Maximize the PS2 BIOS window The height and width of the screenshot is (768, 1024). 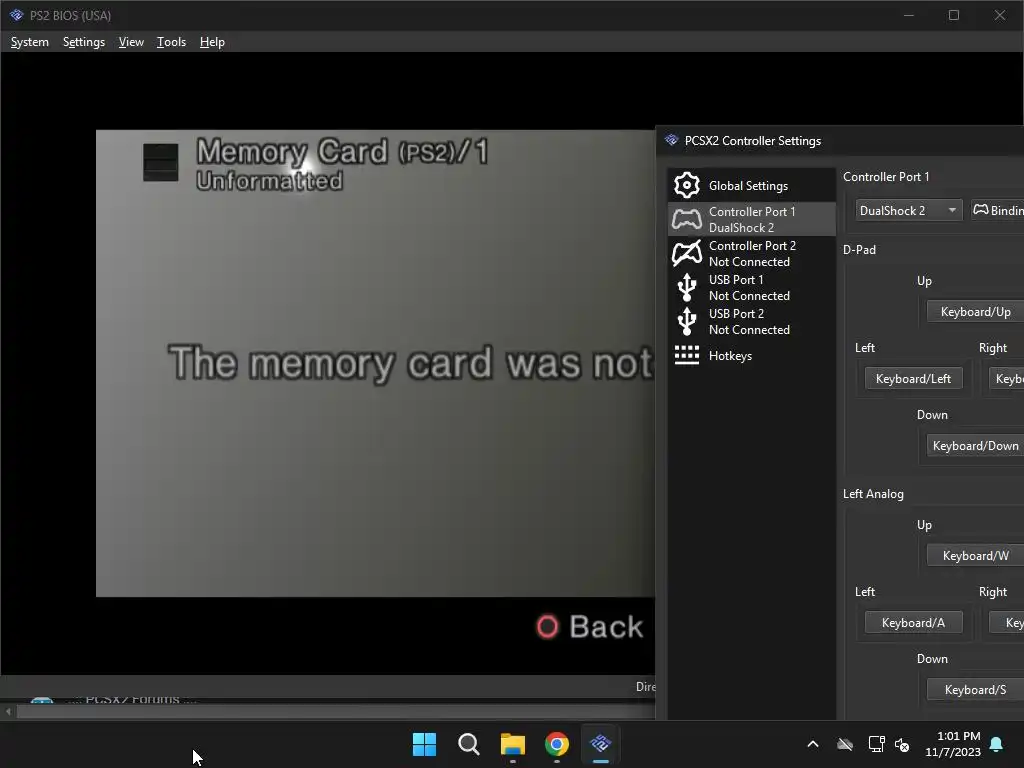(x=954, y=15)
